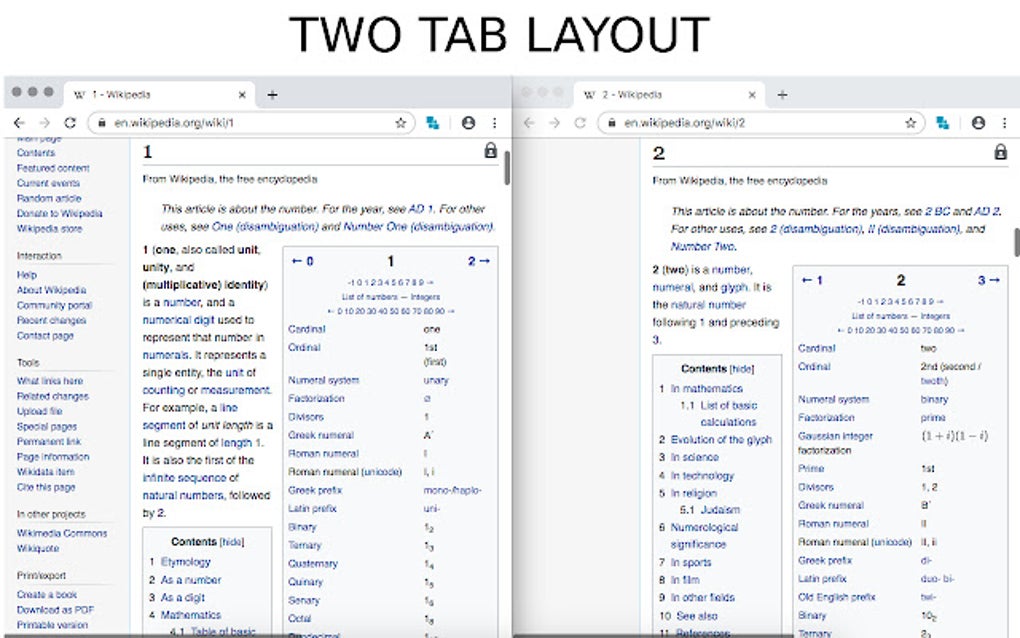Jump to 'Evolution of the glyph' section

(x=721, y=440)
